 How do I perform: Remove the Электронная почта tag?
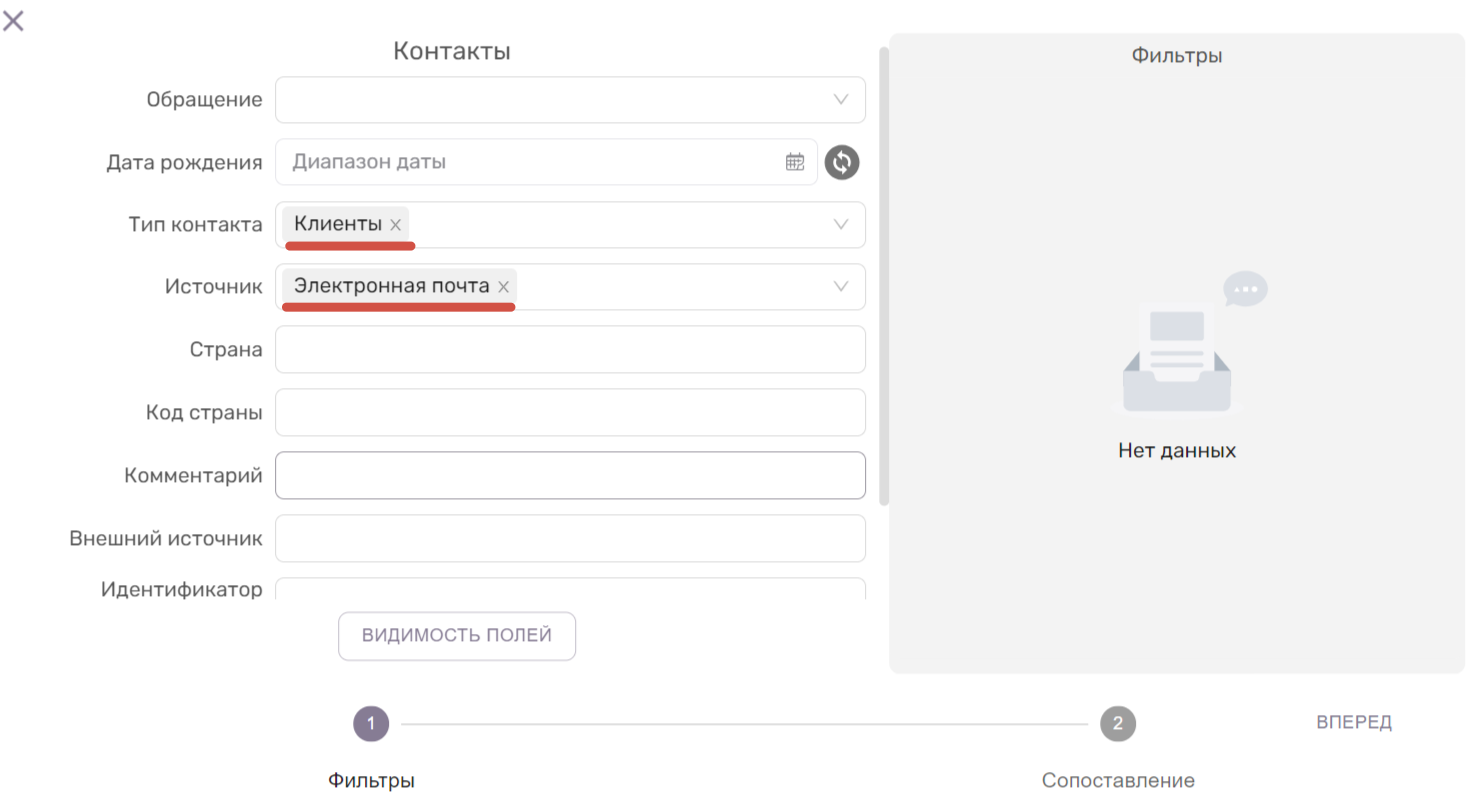504,287
